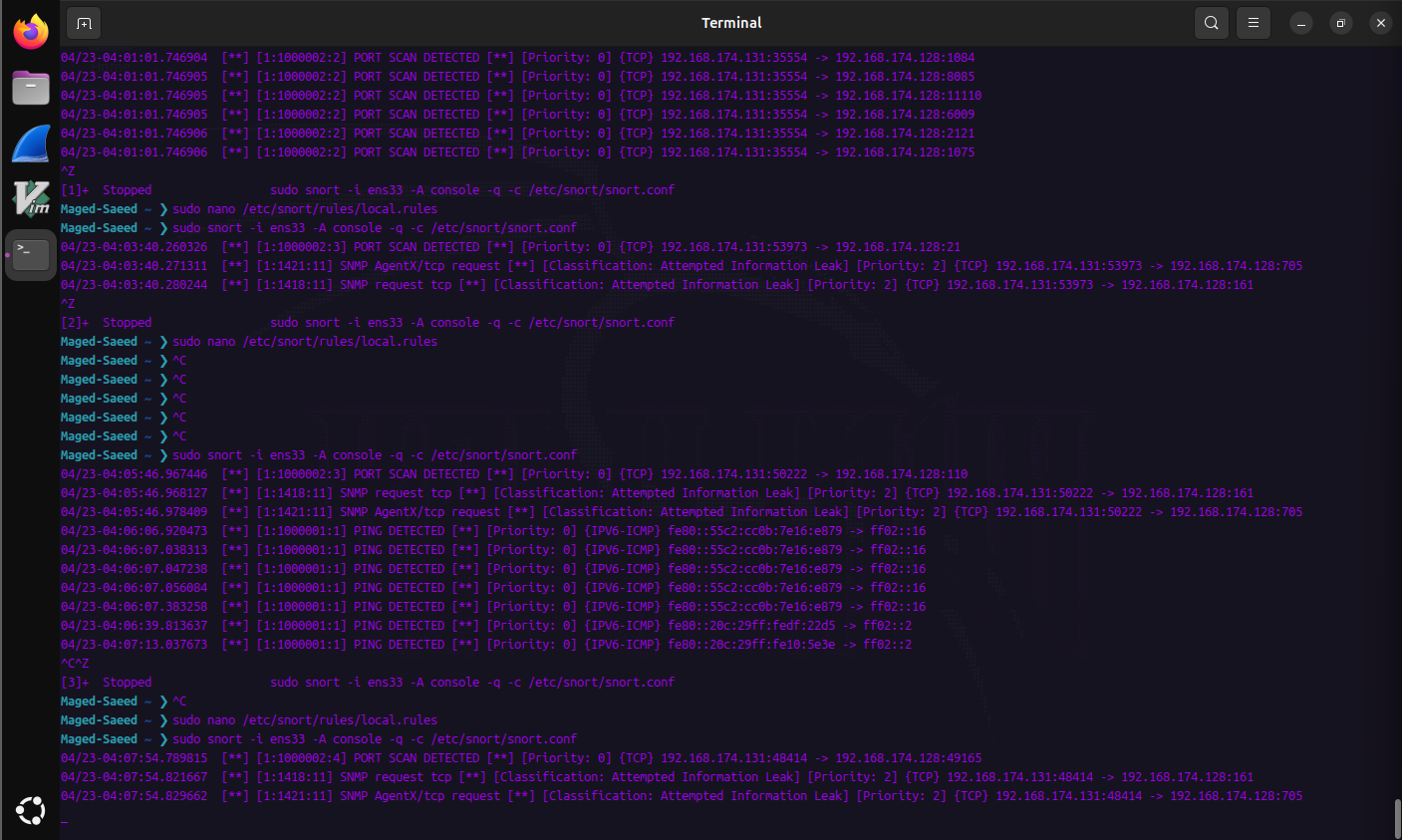Click timestamp 04/23-04:03:40.260326
The height and width of the screenshot is (840, 1402).
coord(135,247)
